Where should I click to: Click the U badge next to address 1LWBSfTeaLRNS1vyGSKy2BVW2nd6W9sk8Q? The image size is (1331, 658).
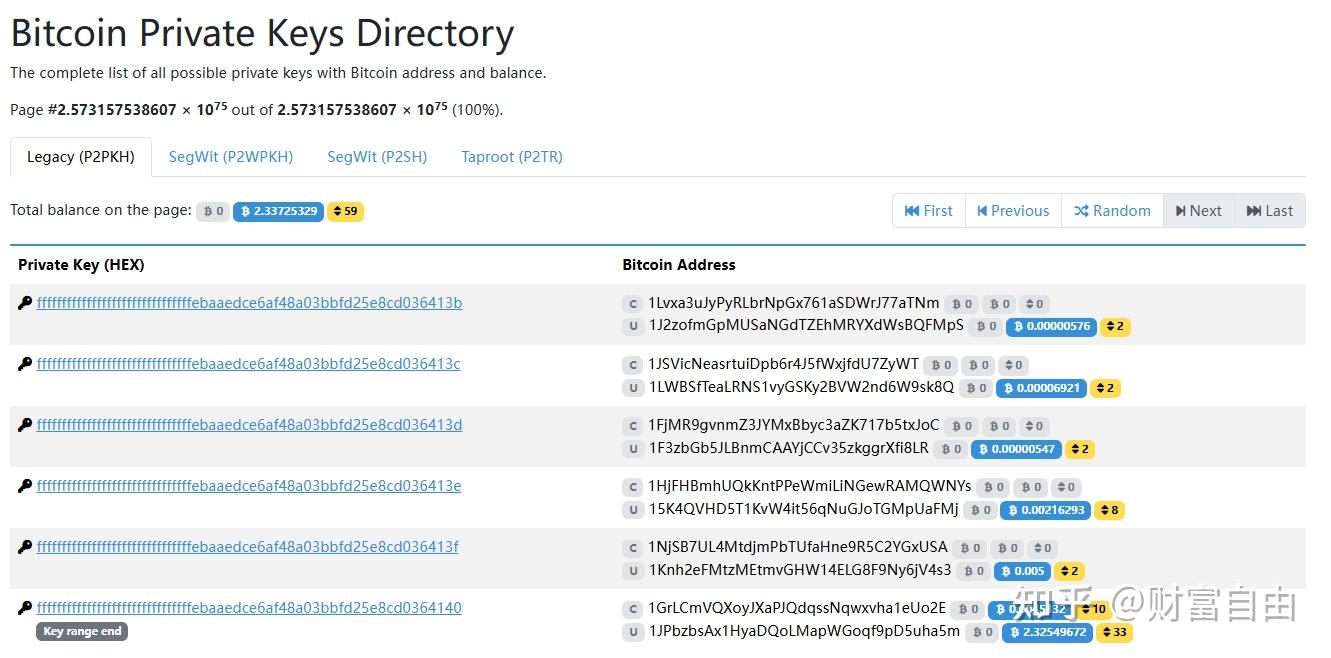pyautogui.click(x=632, y=388)
